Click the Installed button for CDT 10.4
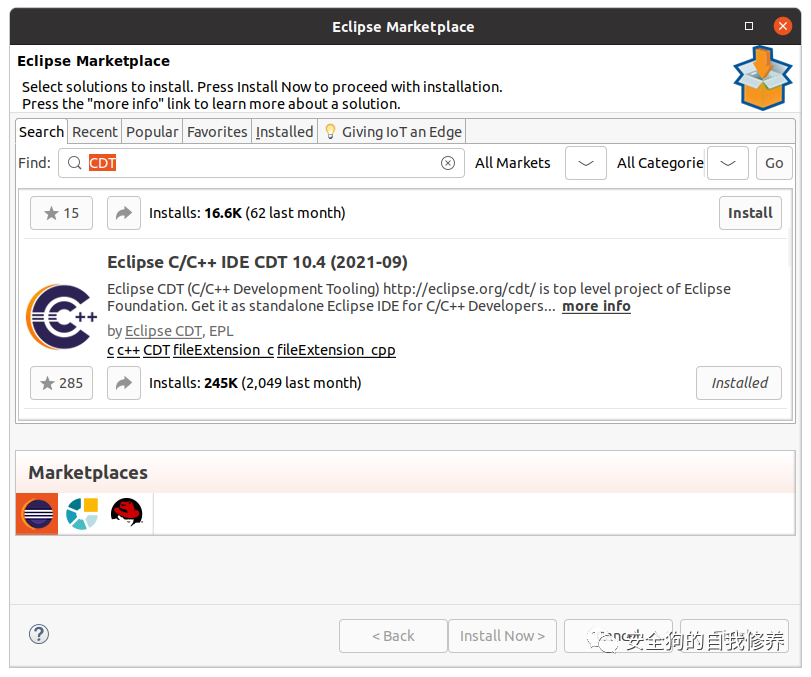This screenshot has height=677, width=811. pyautogui.click(x=739, y=383)
